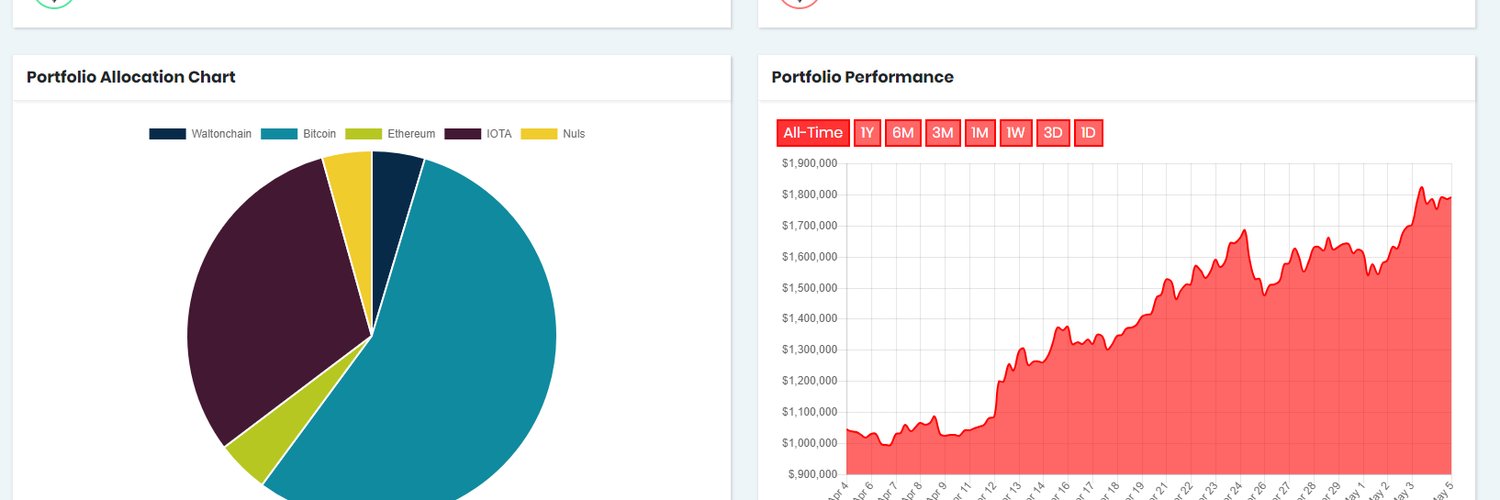1500x500 pixels.
Task: Select the All-Time range button
Action: pyautogui.click(x=813, y=133)
